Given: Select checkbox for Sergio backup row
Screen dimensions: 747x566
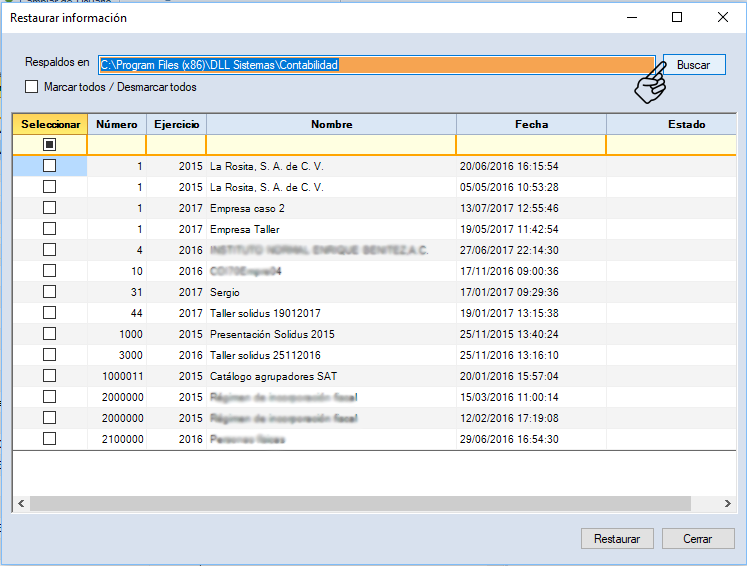Looking at the screenshot, I should [49, 292].
